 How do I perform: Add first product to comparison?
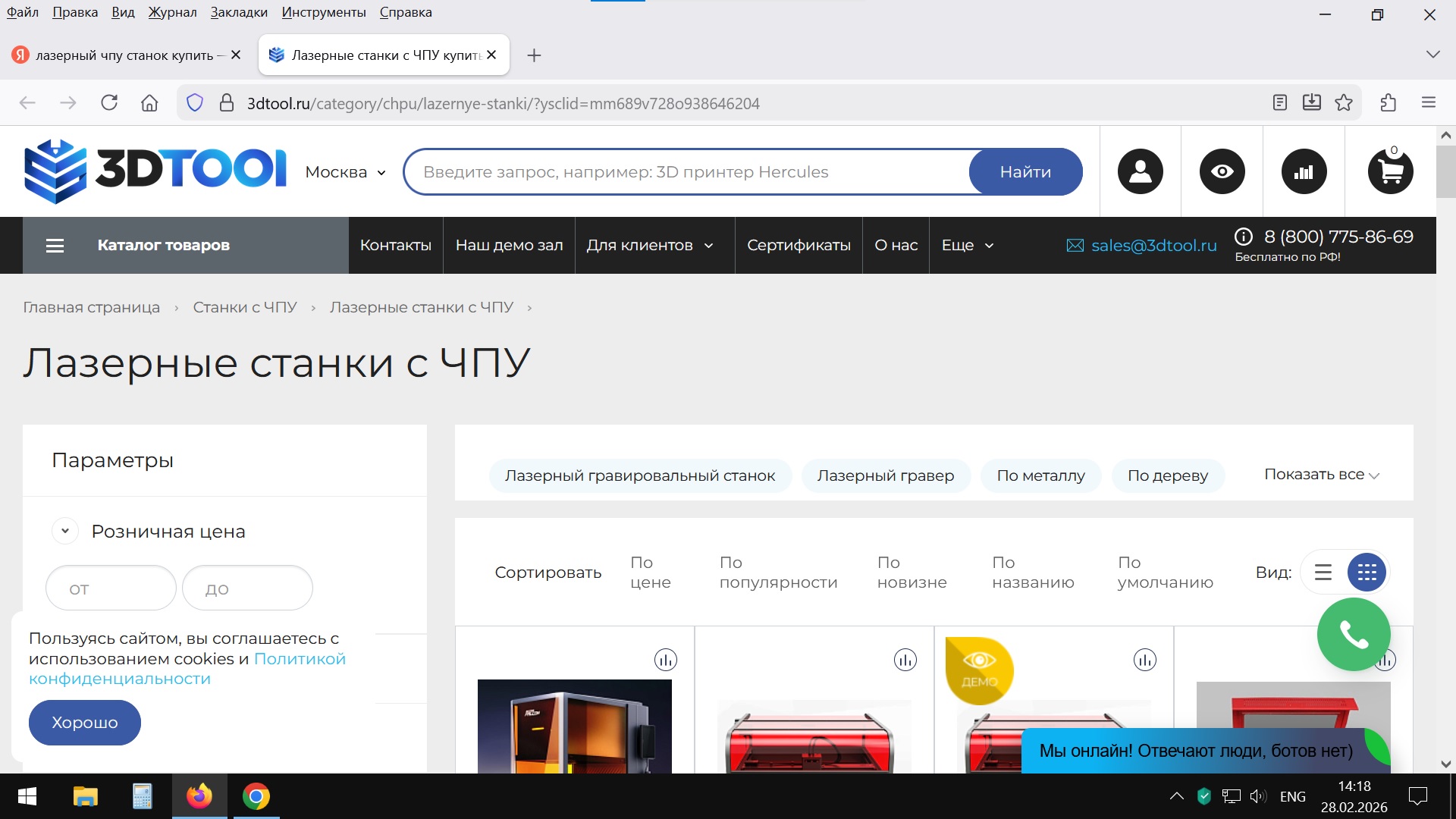coord(665,660)
